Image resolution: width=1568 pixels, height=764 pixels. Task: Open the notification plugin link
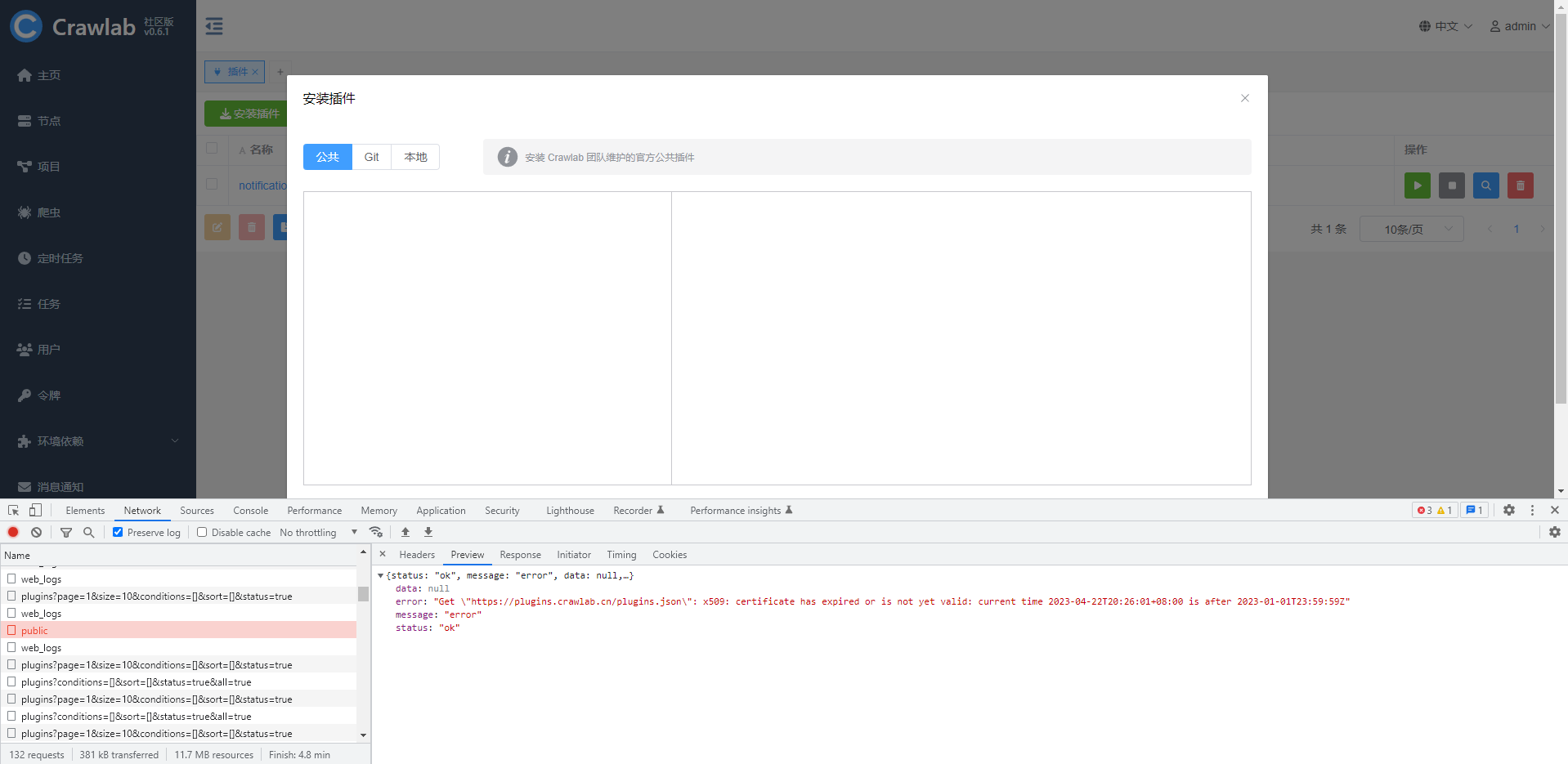click(262, 185)
